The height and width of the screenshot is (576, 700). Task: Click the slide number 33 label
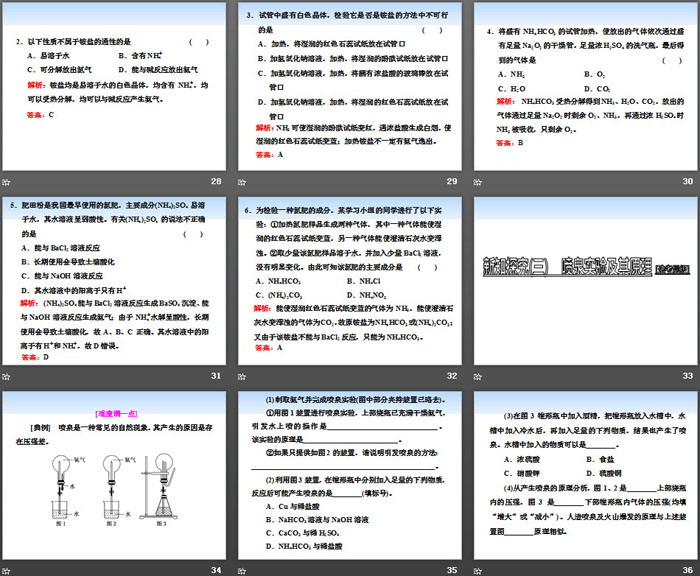687,376
